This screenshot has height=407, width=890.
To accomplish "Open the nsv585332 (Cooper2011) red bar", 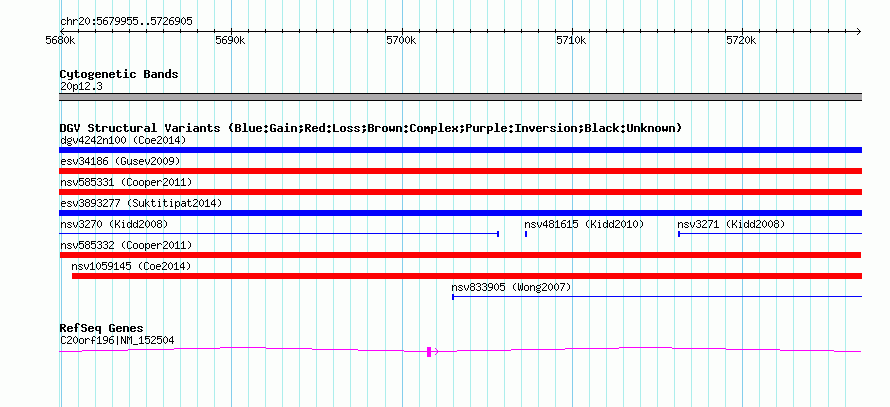I will [460, 255].
